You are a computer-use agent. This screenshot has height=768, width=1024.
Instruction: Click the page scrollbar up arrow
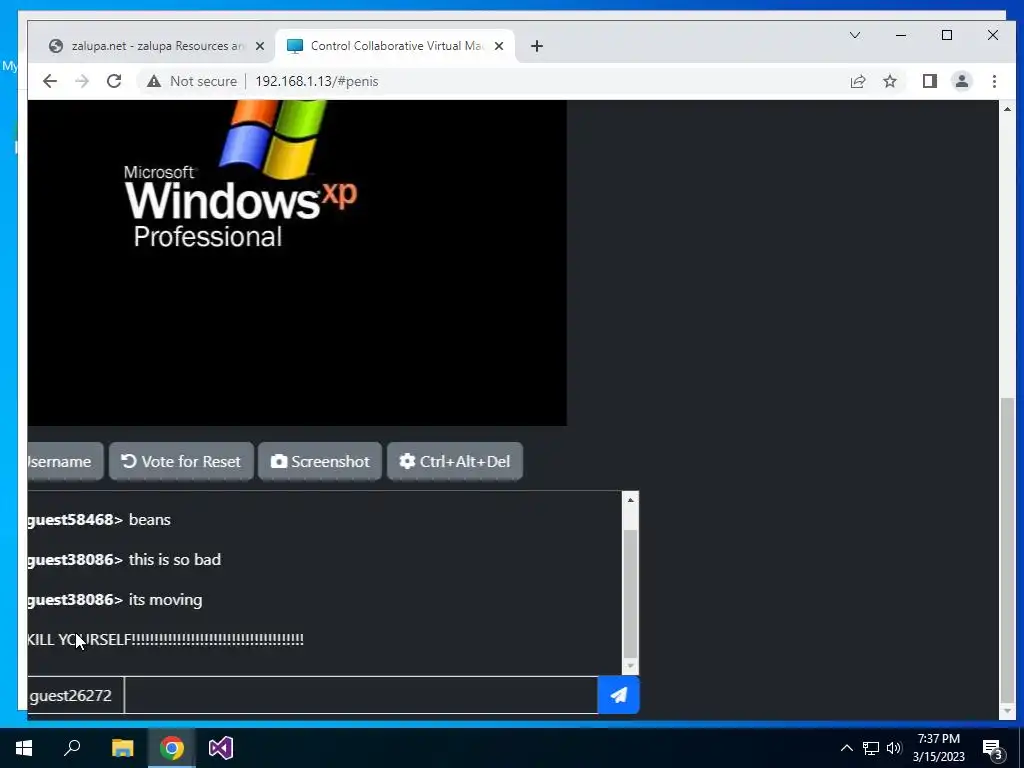tap(1007, 108)
